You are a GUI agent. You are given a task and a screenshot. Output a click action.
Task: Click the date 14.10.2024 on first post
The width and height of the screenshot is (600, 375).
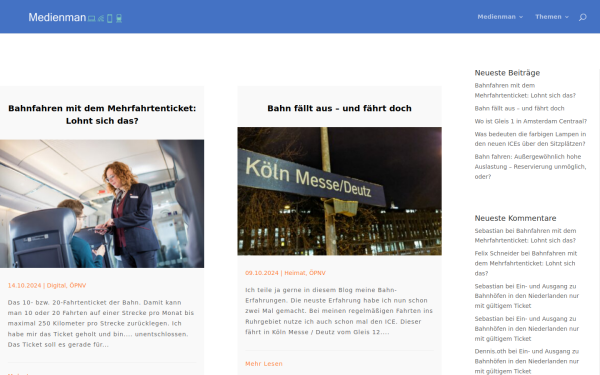(x=24, y=285)
